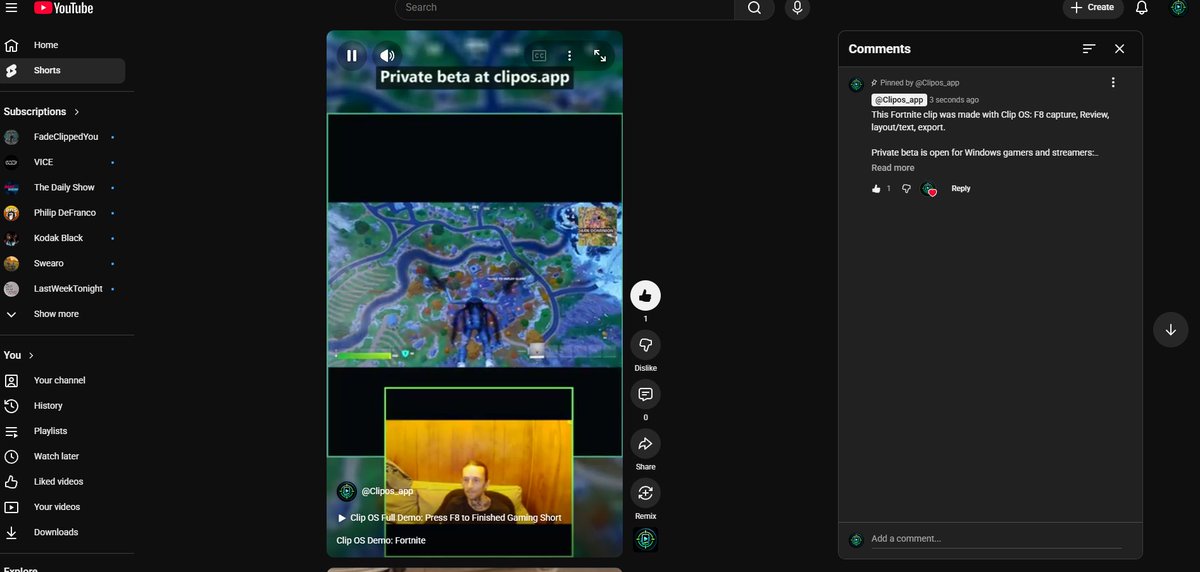The width and height of the screenshot is (1200, 572).
Task: Open Your channel
Action: tap(63, 381)
